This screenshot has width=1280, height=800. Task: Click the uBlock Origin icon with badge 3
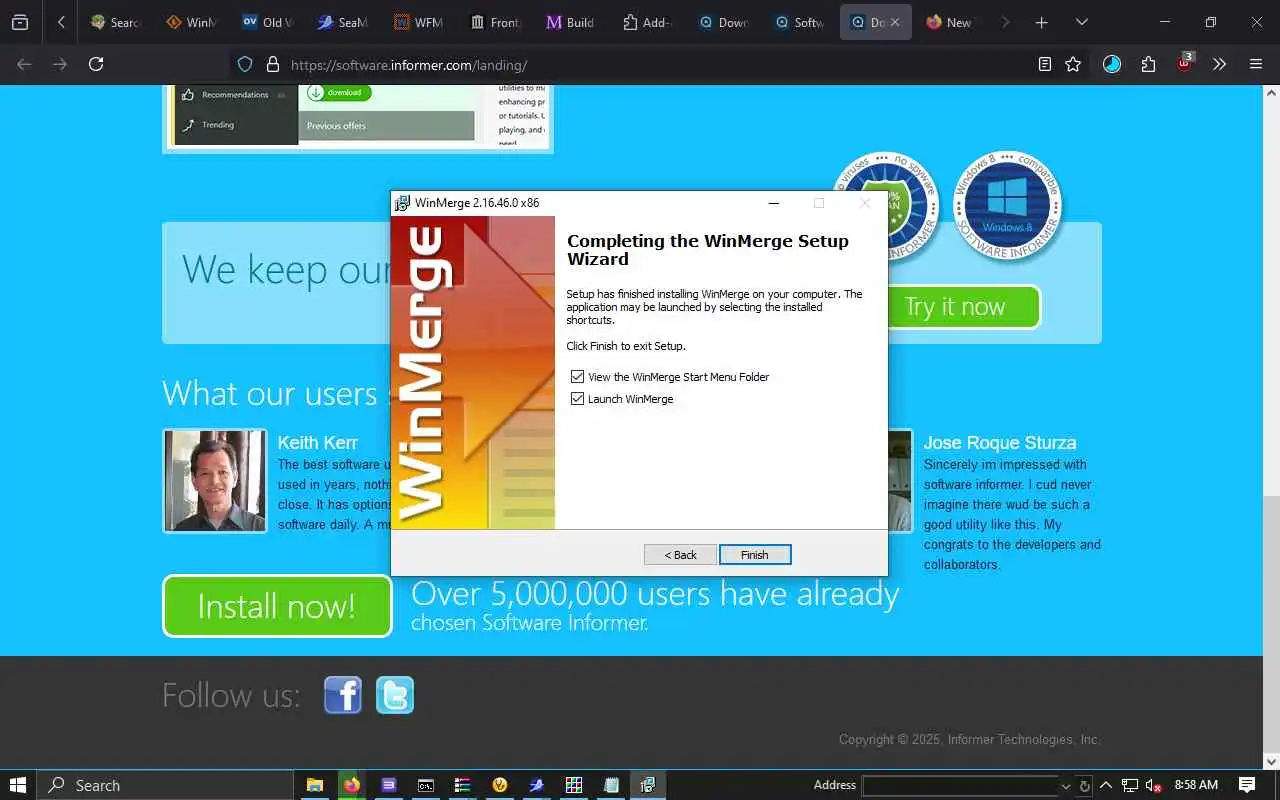point(1184,63)
